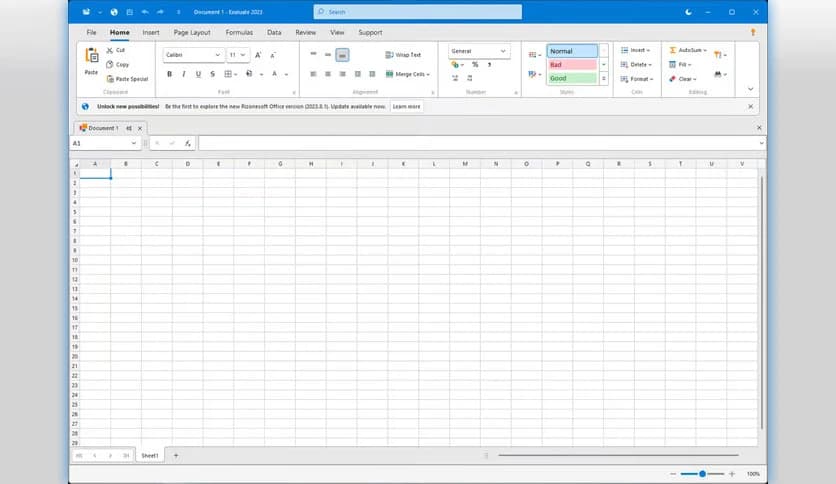Center text horizontally
Screen dimensions: 836x484
(328, 74)
